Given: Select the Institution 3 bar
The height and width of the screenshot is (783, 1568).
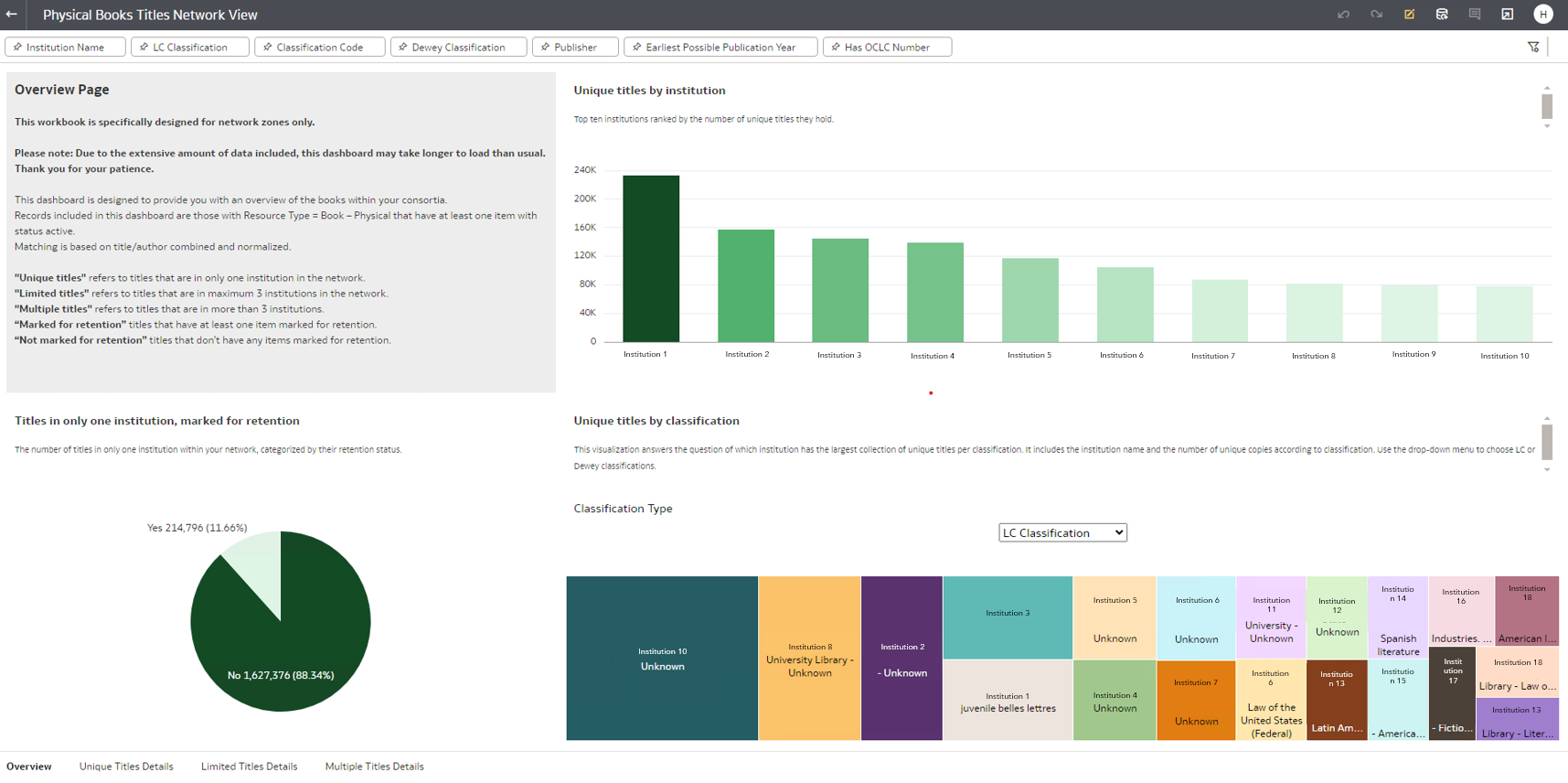Looking at the screenshot, I should click(x=840, y=290).
